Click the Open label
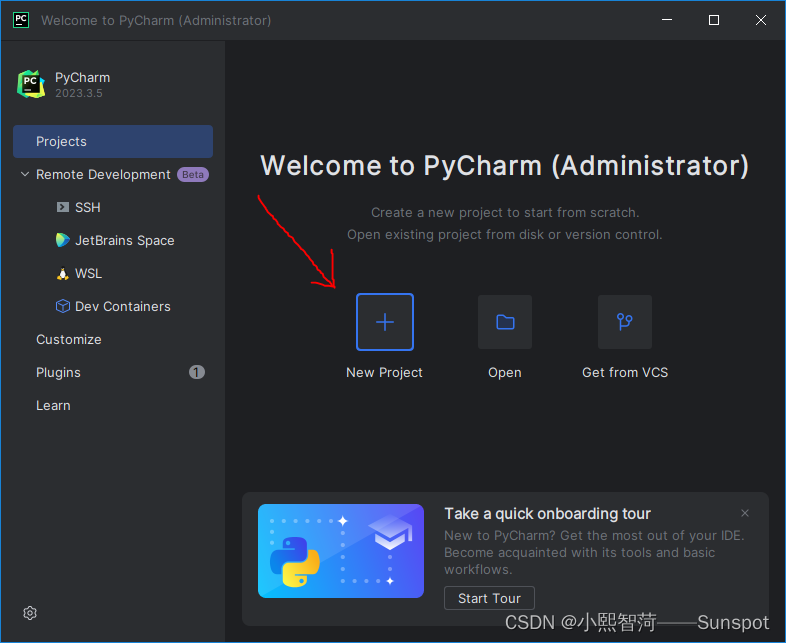This screenshot has width=786, height=643. coord(505,372)
